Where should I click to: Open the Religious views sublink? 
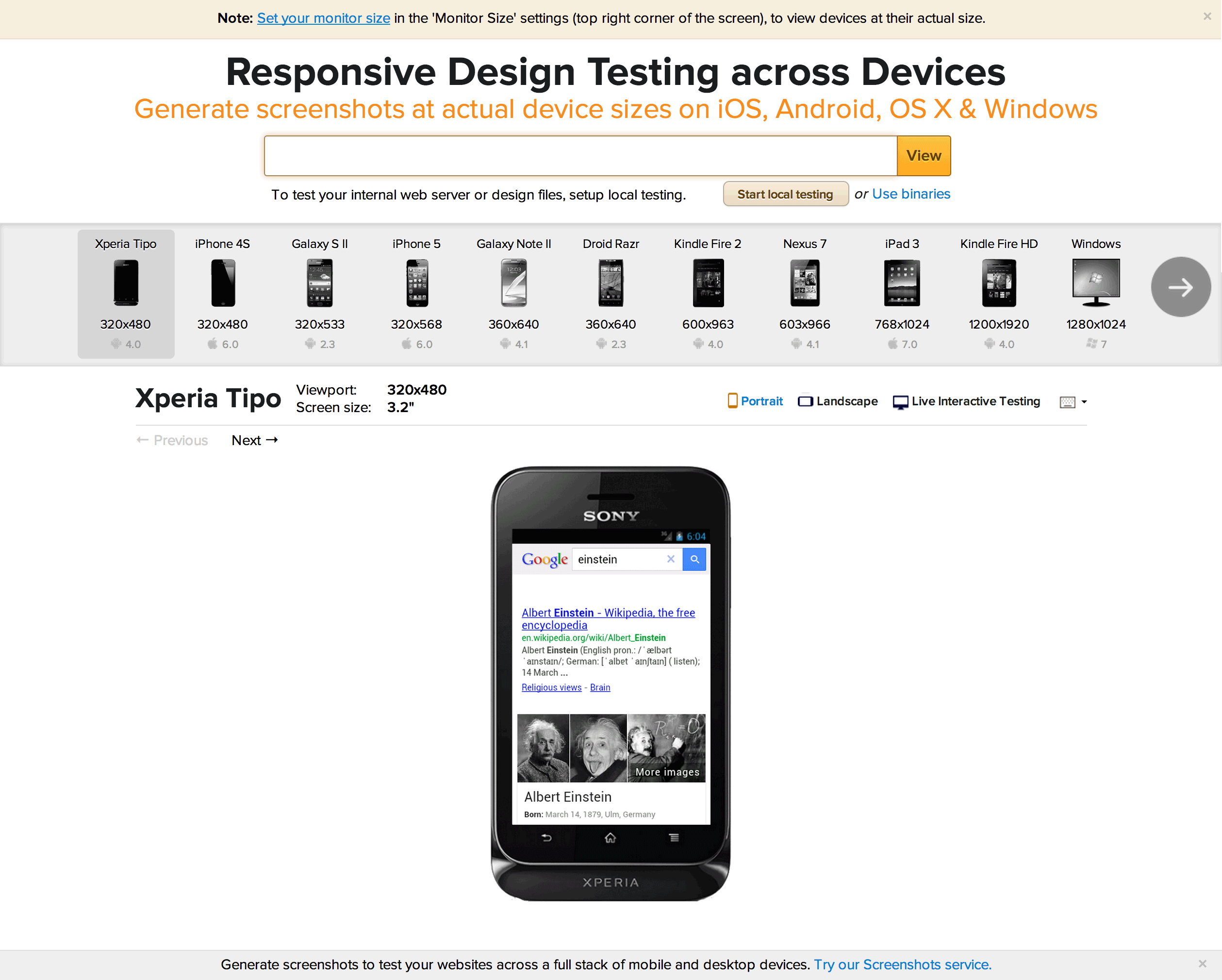coord(551,687)
